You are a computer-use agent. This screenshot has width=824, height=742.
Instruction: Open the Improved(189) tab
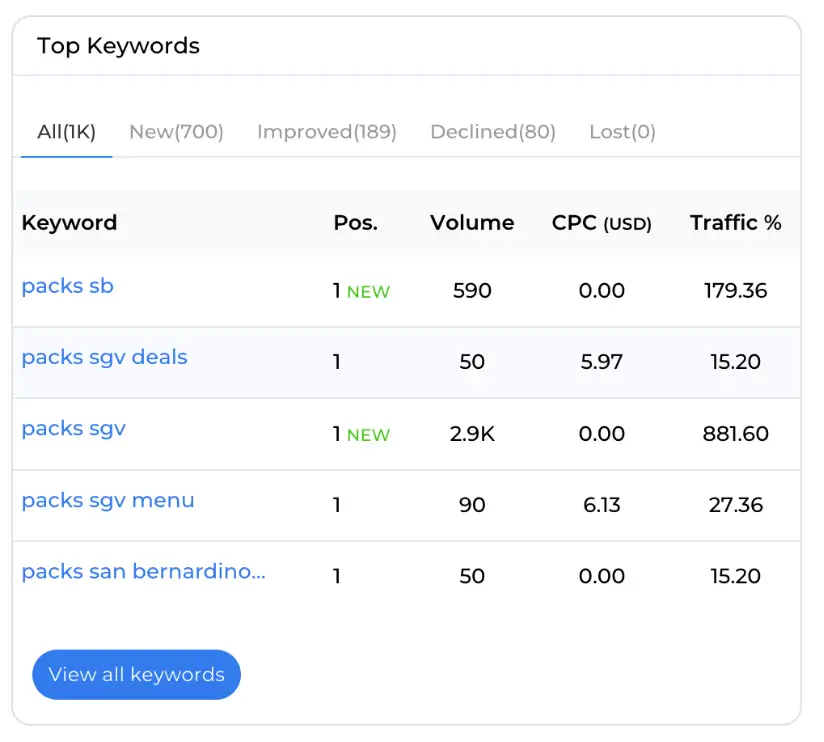327,131
